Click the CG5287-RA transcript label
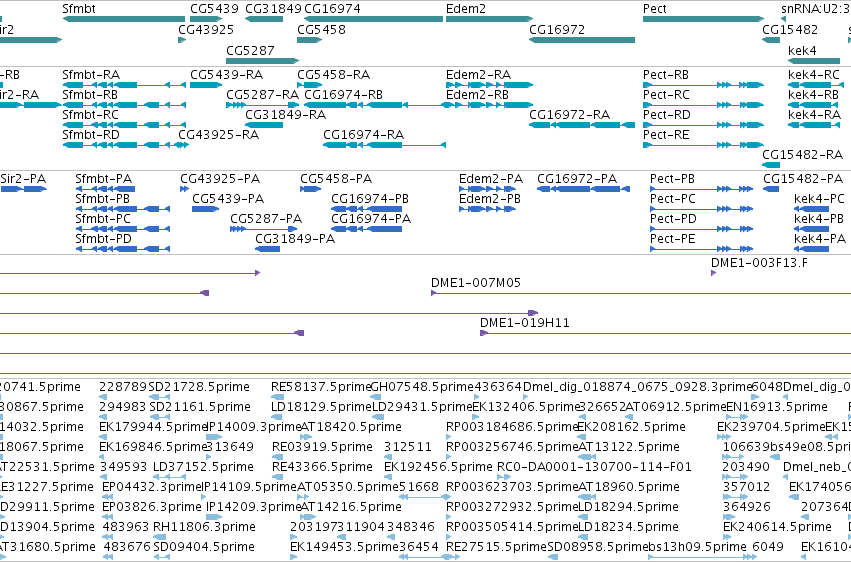 [263, 94]
